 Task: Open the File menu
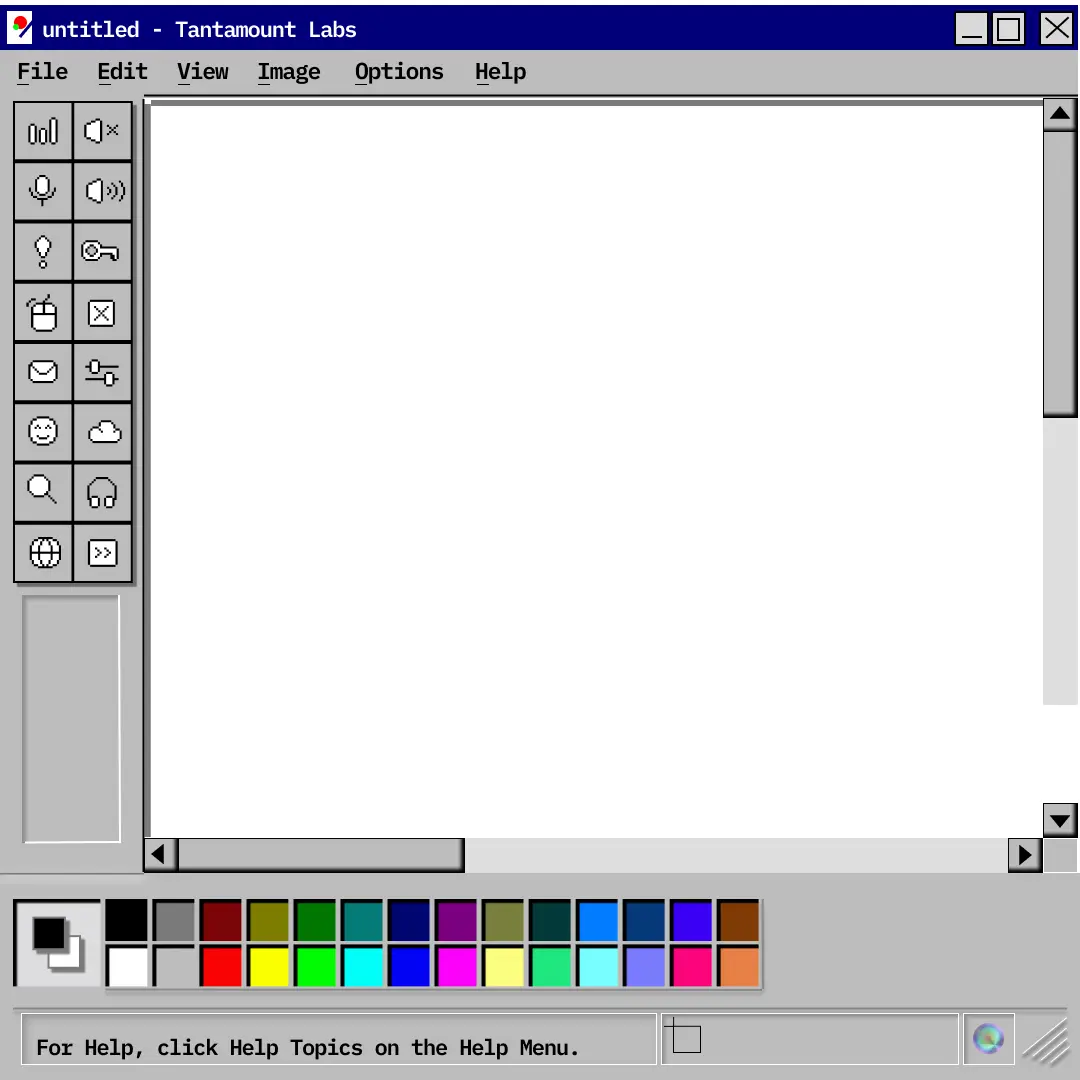42,72
